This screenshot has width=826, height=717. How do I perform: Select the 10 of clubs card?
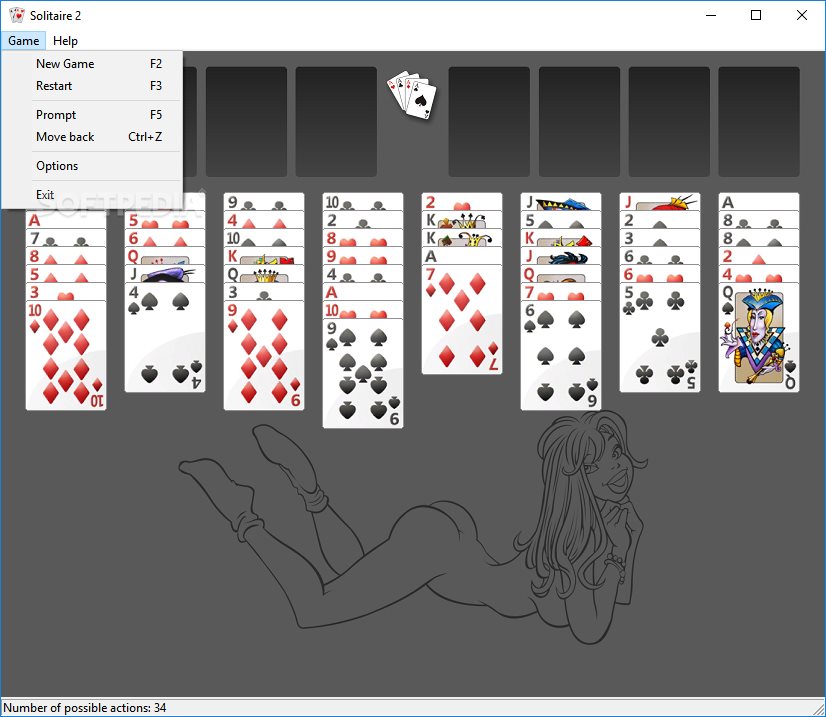tap(363, 202)
